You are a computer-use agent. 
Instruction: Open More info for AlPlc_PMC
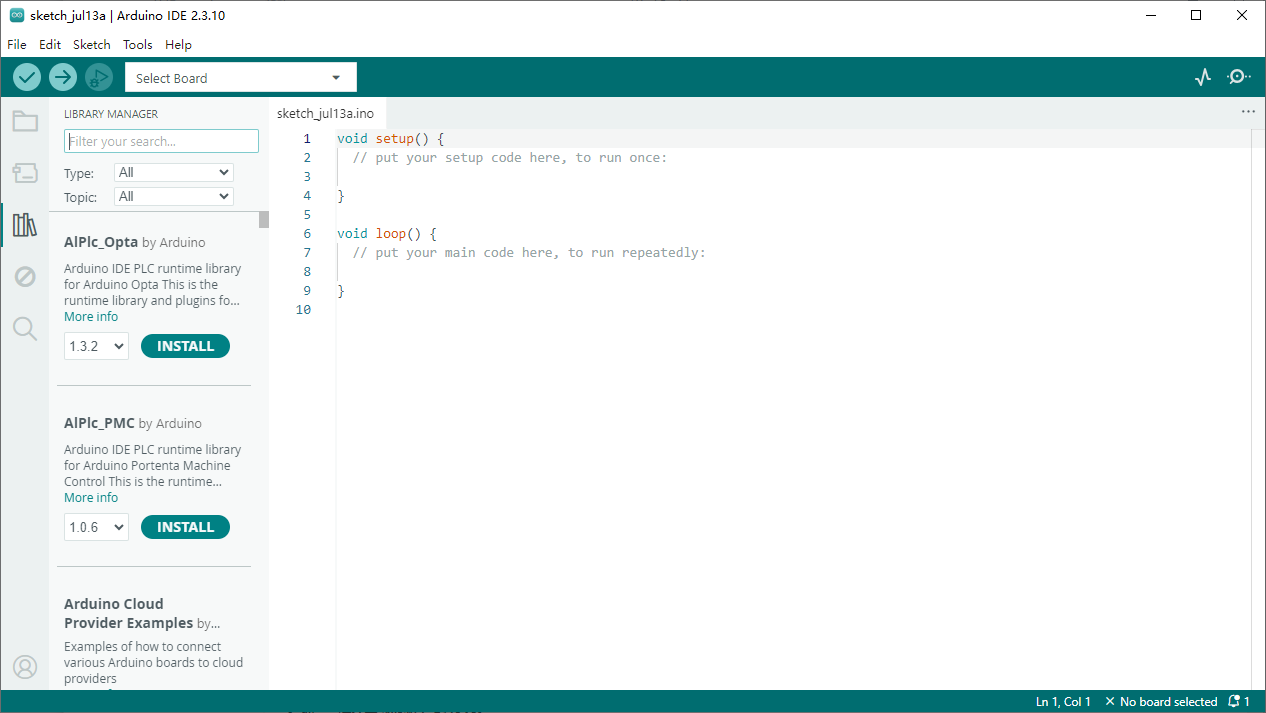[91, 498]
